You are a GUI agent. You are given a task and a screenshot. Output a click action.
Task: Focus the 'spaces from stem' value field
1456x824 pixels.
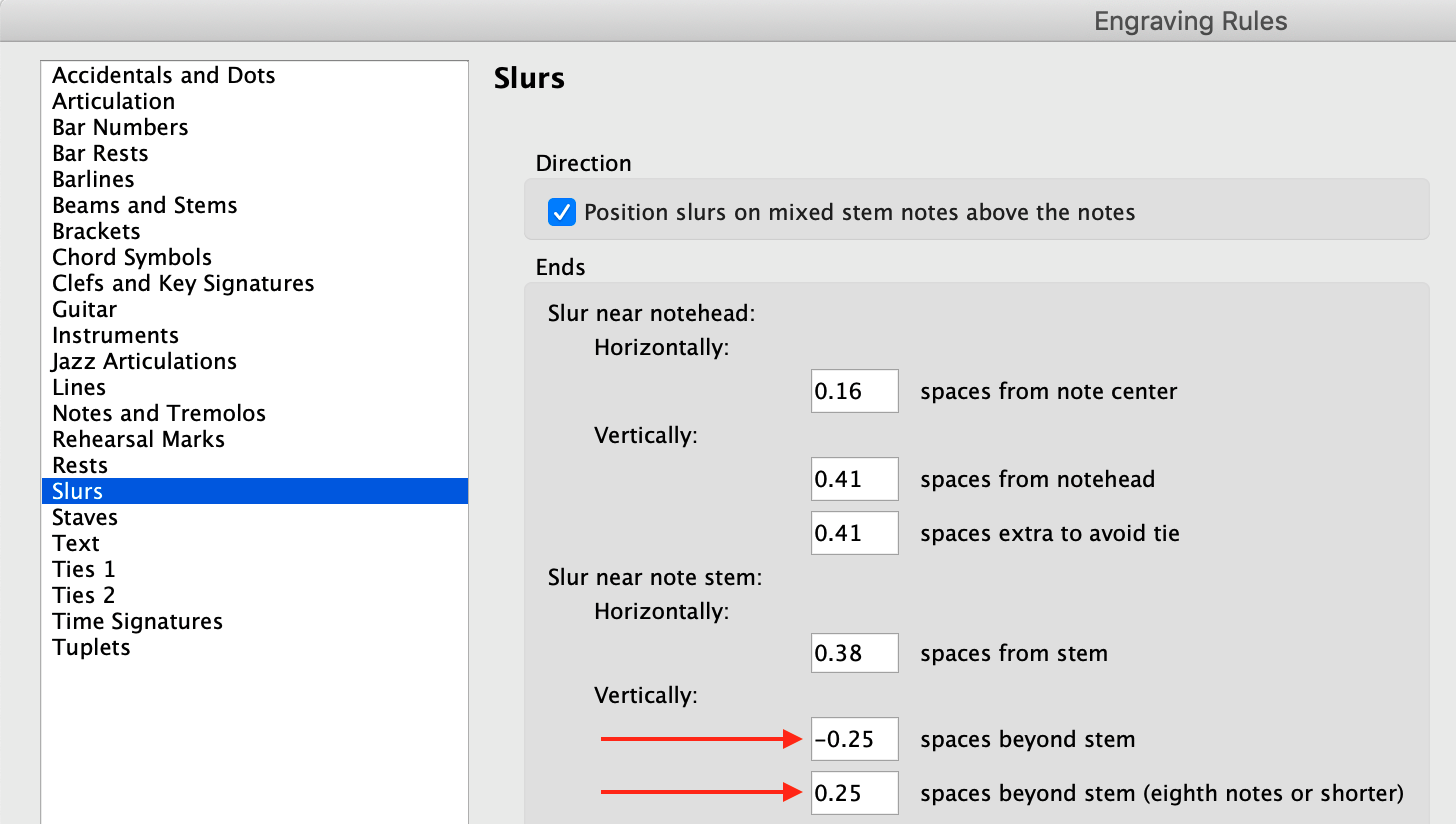855,655
